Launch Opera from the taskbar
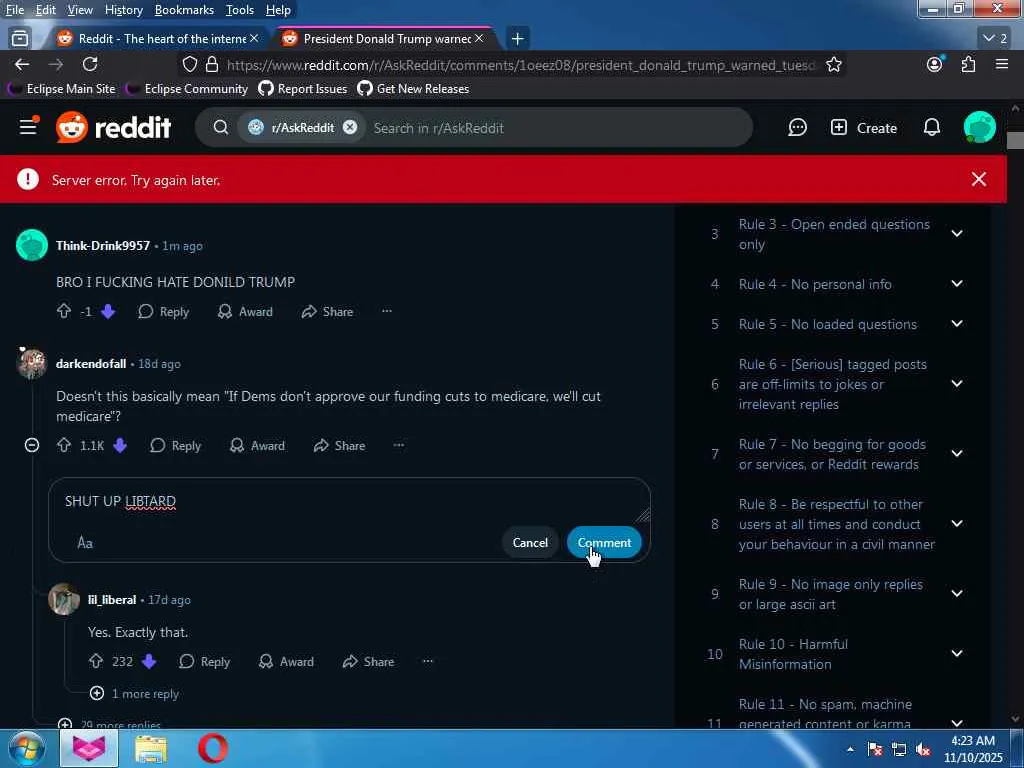 point(213,748)
